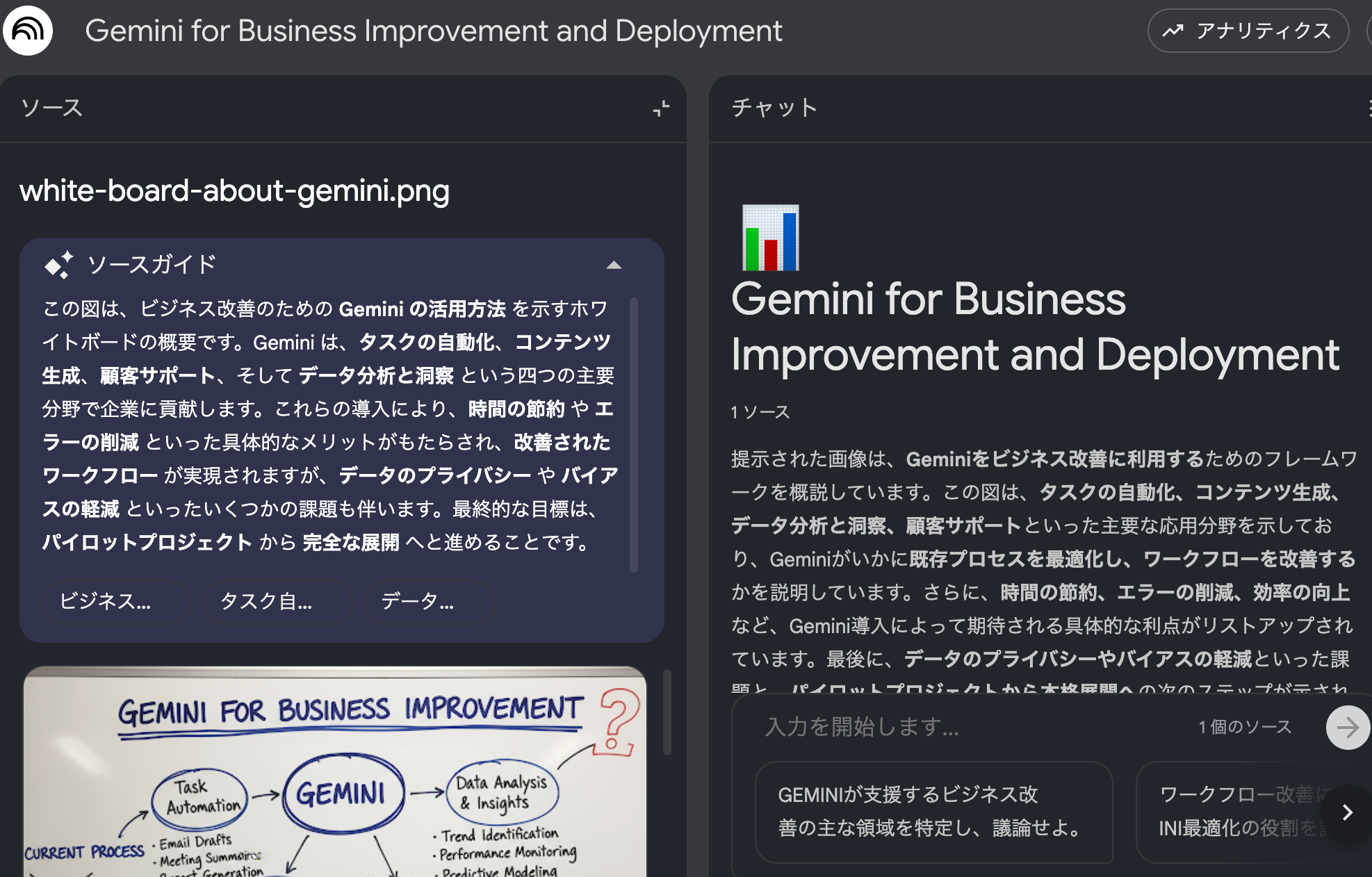This screenshot has height=877, width=1372.
Task: Click the GEMINIが支援するビジネス改善 prompt card
Action: 934,813
